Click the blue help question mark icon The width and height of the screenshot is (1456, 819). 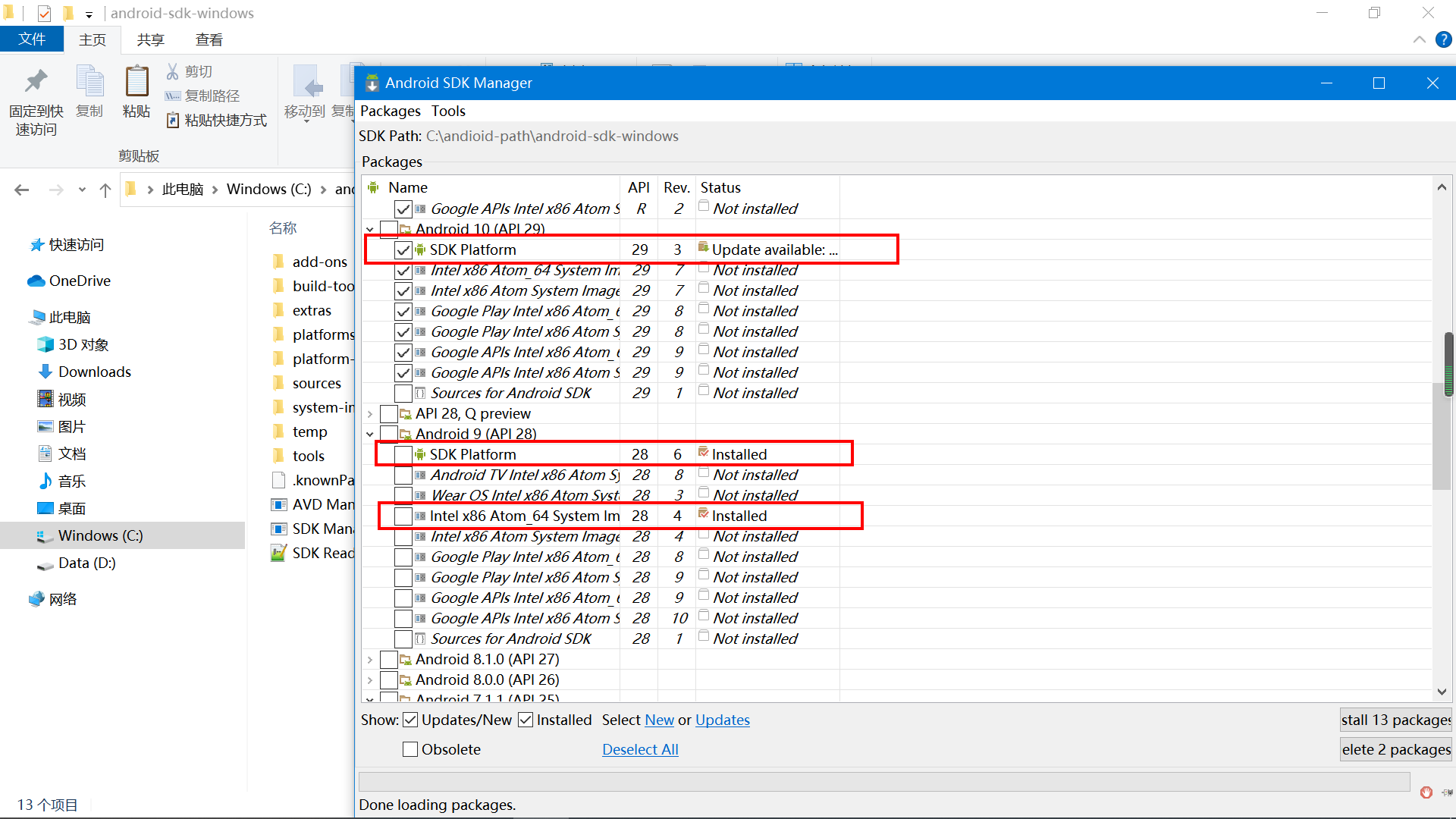click(x=1443, y=39)
